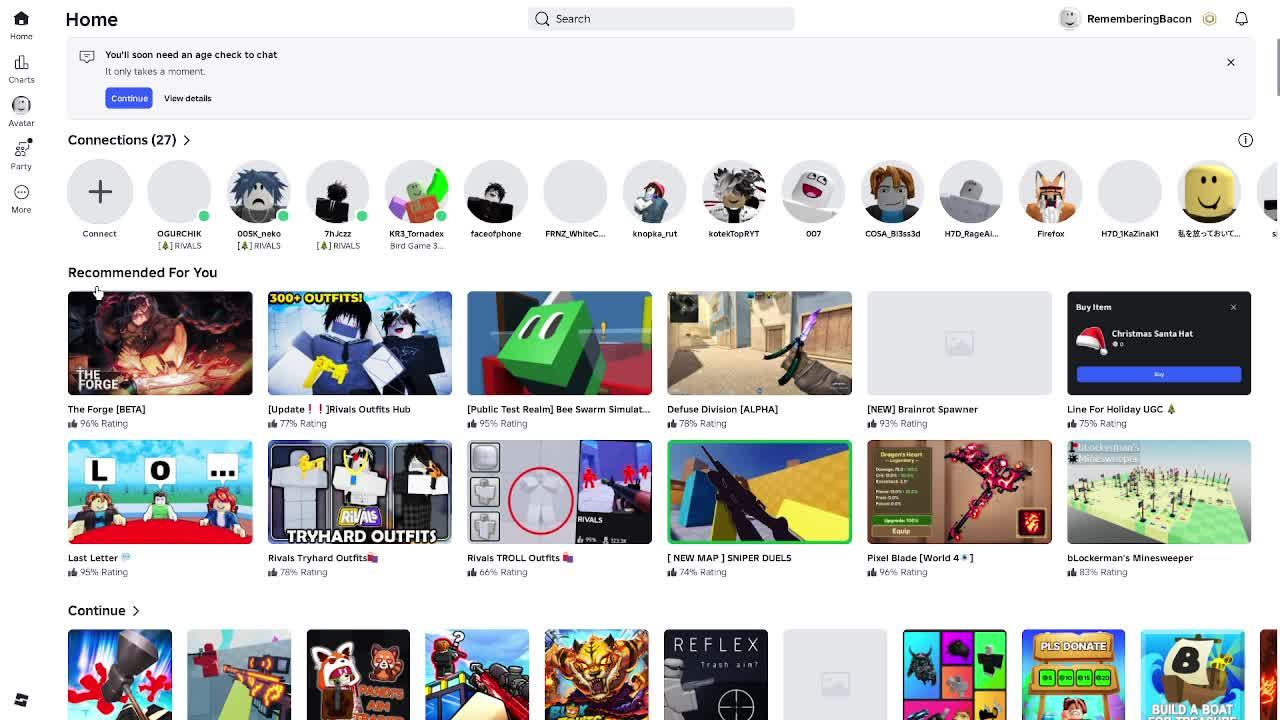This screenshot has width=1280, height=720.
Task: Open the Robux balance icon
Action: click(1209, 19)
